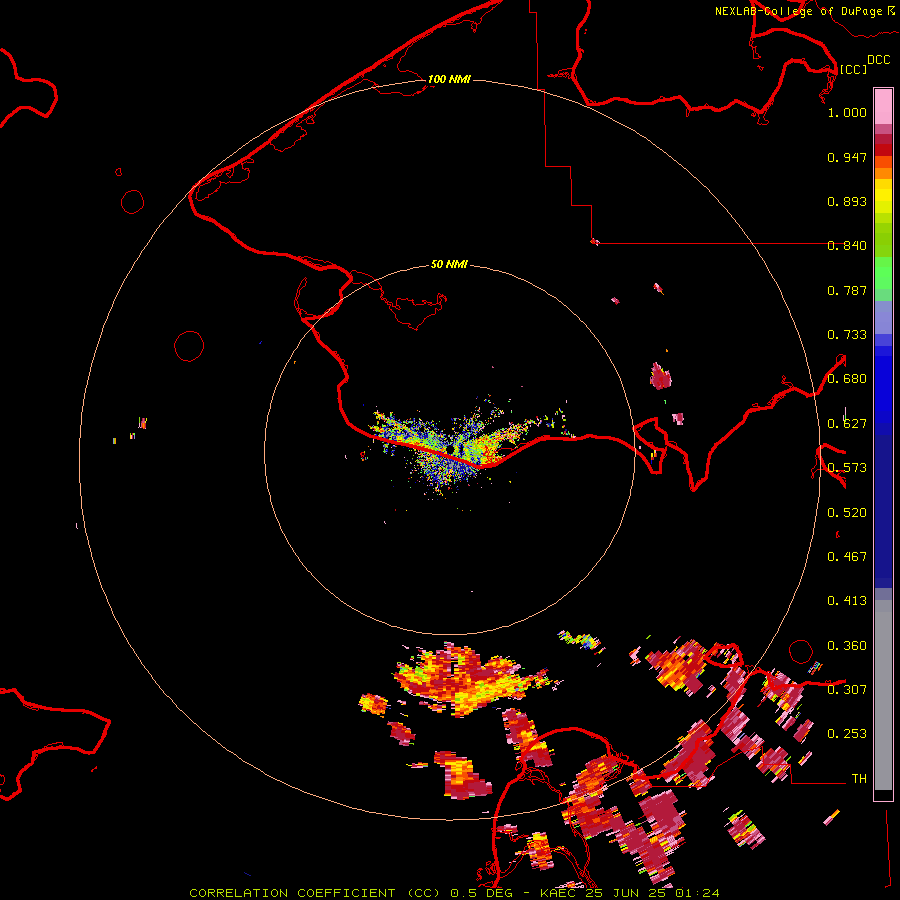Viewport: 900px width, 900px height.
Task: Pick the light pink swatch beside 1.000
Action: [x=883, y=106]
